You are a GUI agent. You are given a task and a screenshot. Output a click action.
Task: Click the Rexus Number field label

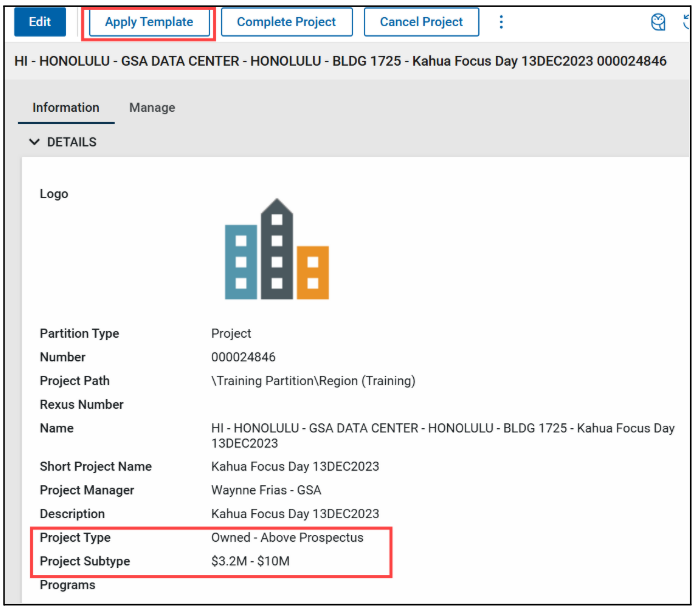[x=81, y=404]
